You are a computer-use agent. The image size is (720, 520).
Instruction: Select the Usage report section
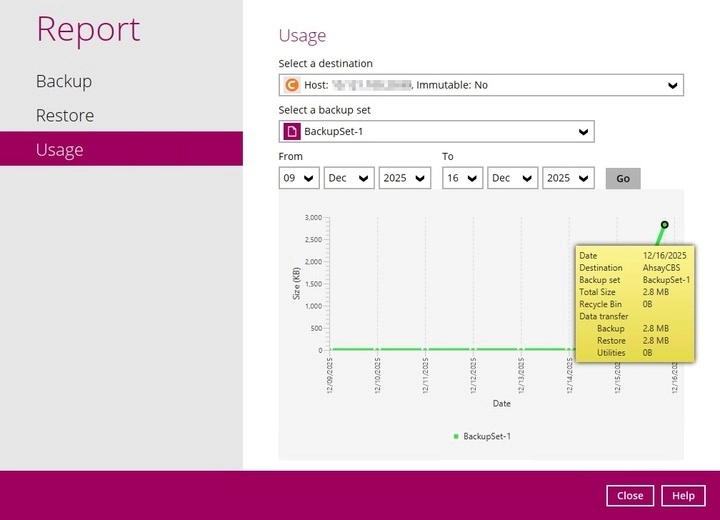pos(121,149)
